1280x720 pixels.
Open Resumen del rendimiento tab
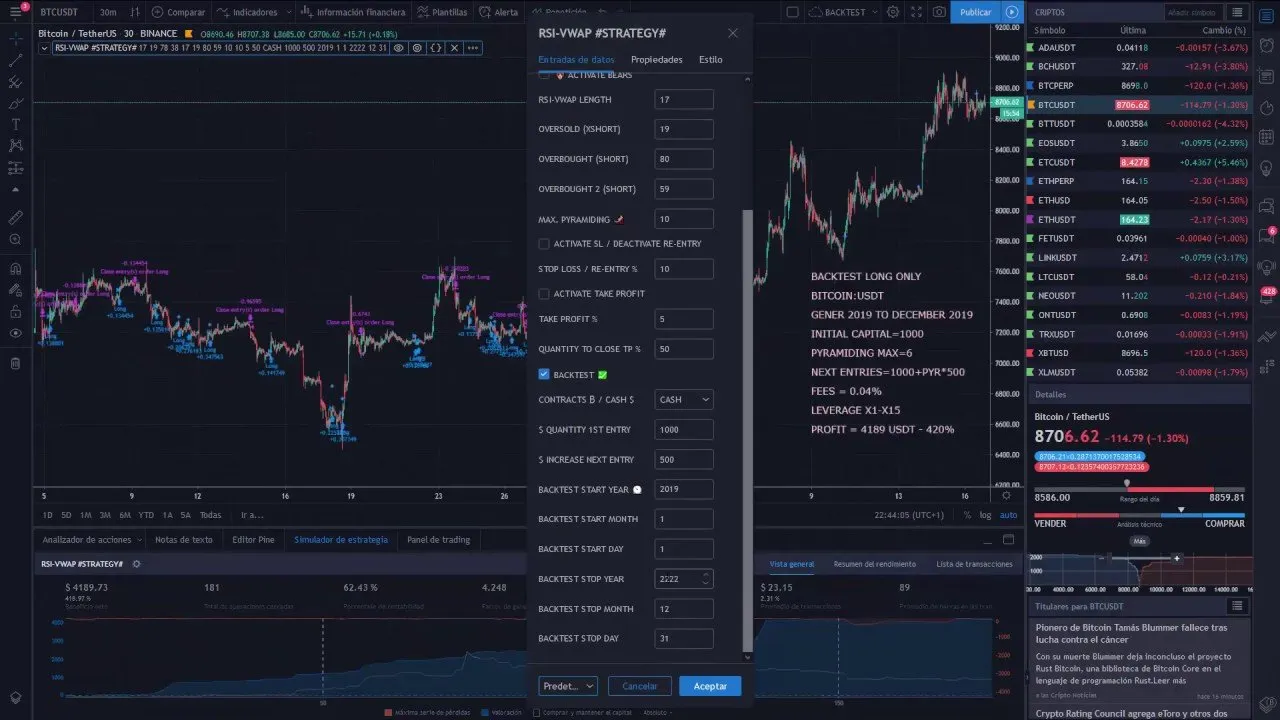874,564
